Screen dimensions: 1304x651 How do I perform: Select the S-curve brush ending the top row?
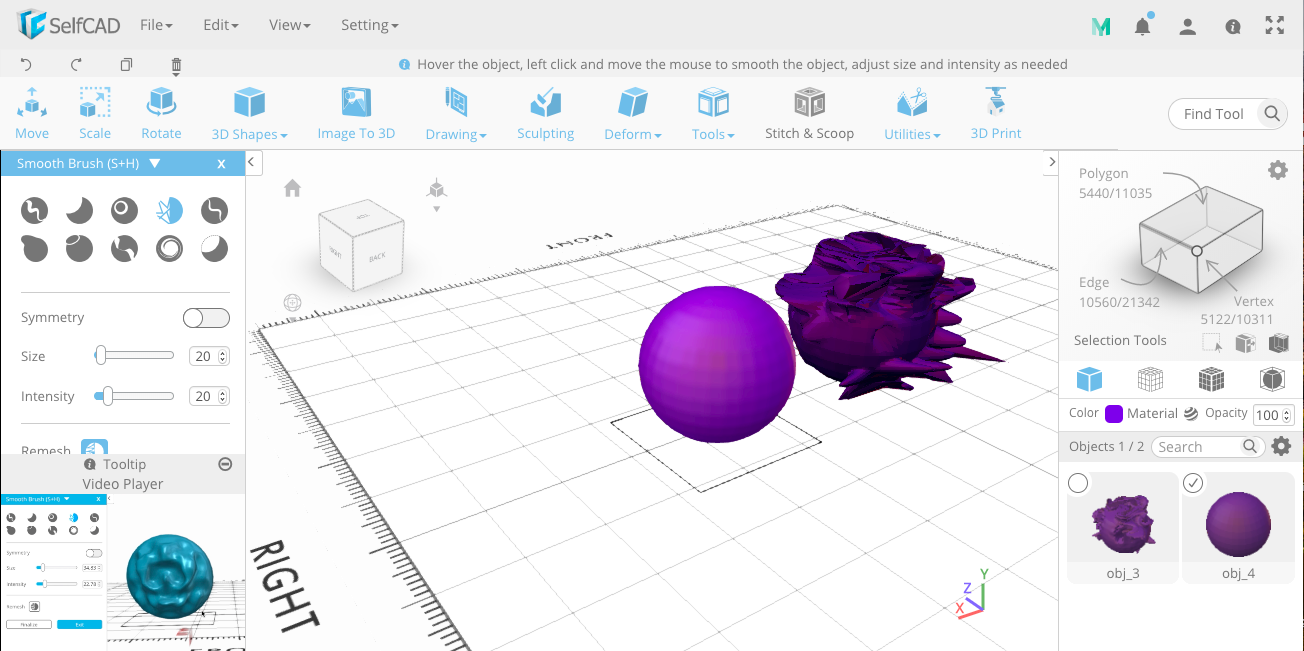pyautogui.click(x=214, y=210)
